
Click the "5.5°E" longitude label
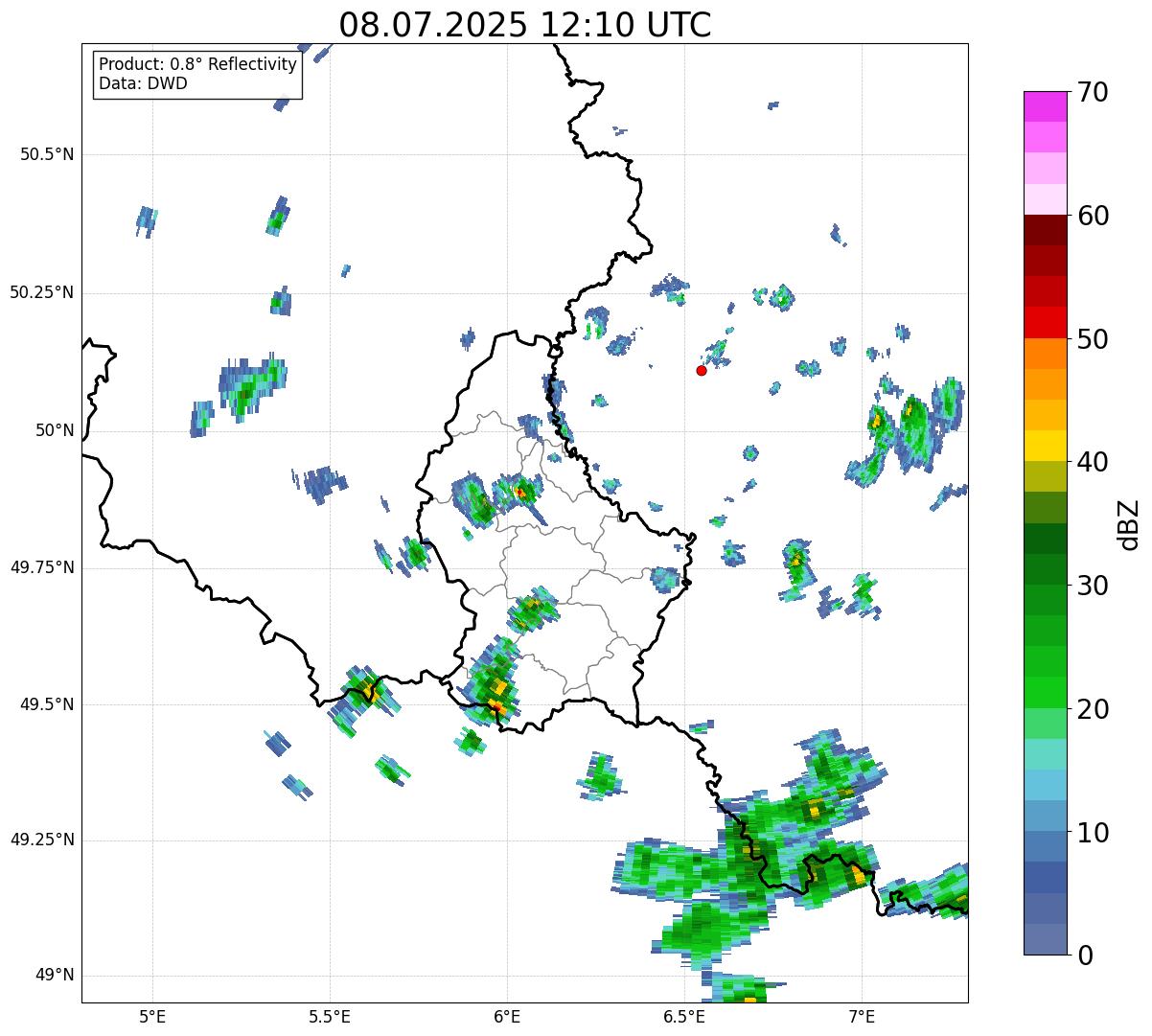click(x=330, y=1017)
